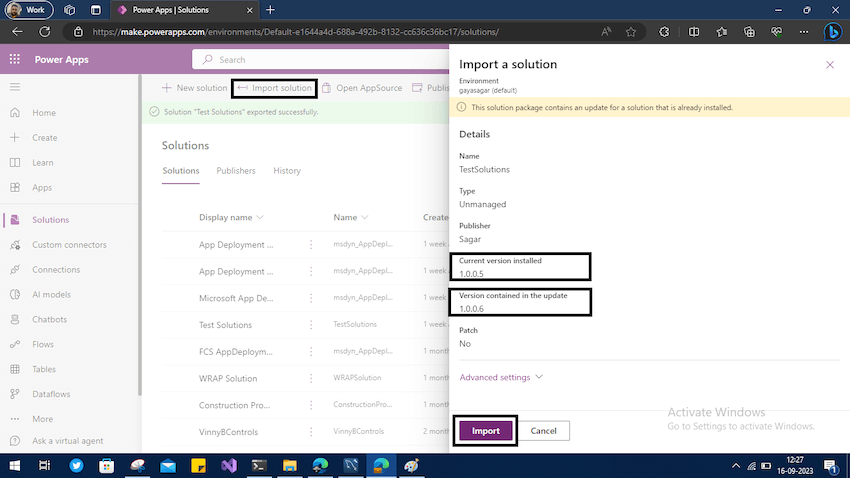850x478 pixels.
Task: Open the VinnyBControls solution
Action: [228, 432]
